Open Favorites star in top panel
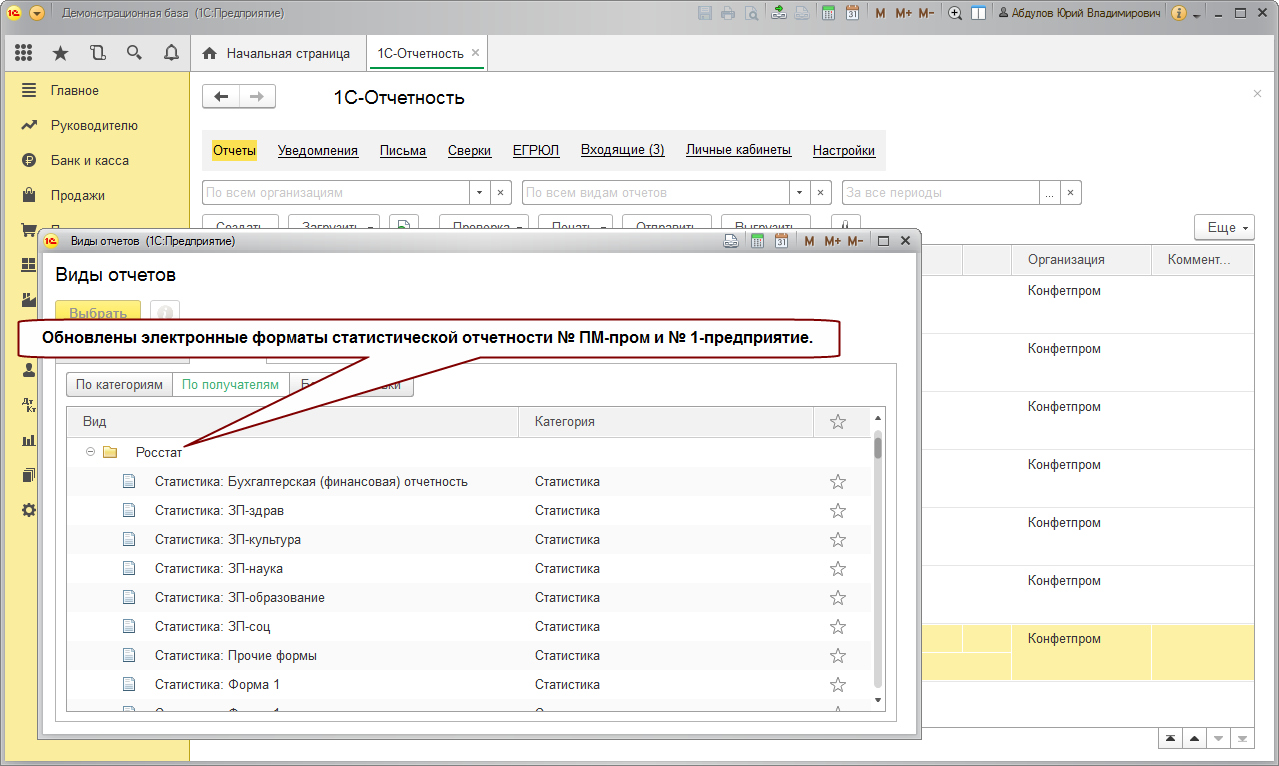The image size is (1279, 766). [60, 53]
